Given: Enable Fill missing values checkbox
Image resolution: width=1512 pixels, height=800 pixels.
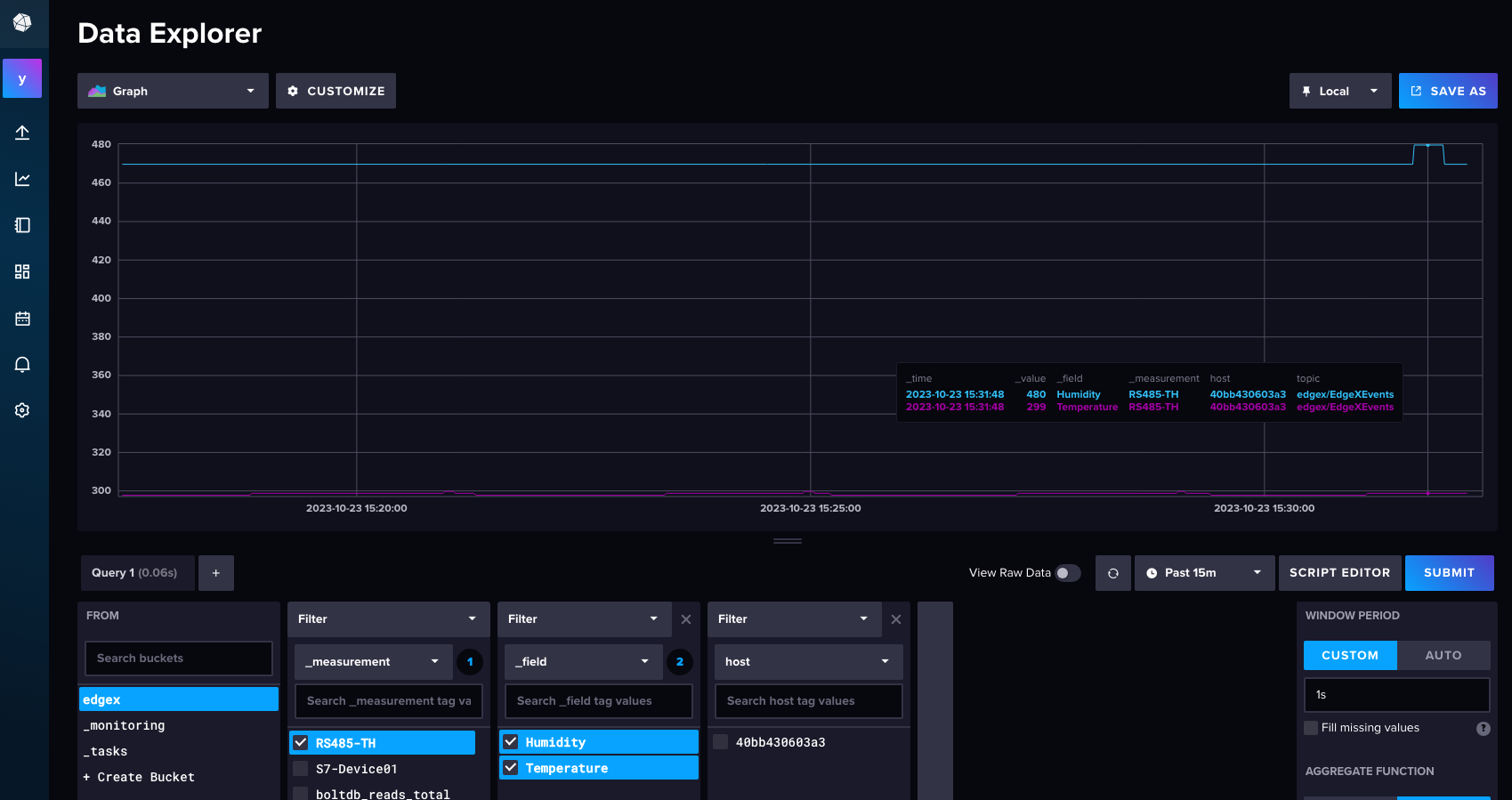Looking at the screenshot, I should coord(1311,728).
